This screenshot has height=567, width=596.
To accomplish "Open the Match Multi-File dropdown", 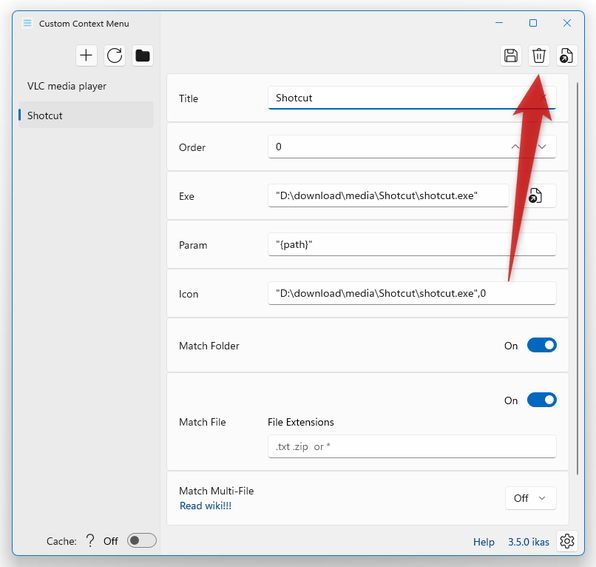I will [x=531, y=498].
